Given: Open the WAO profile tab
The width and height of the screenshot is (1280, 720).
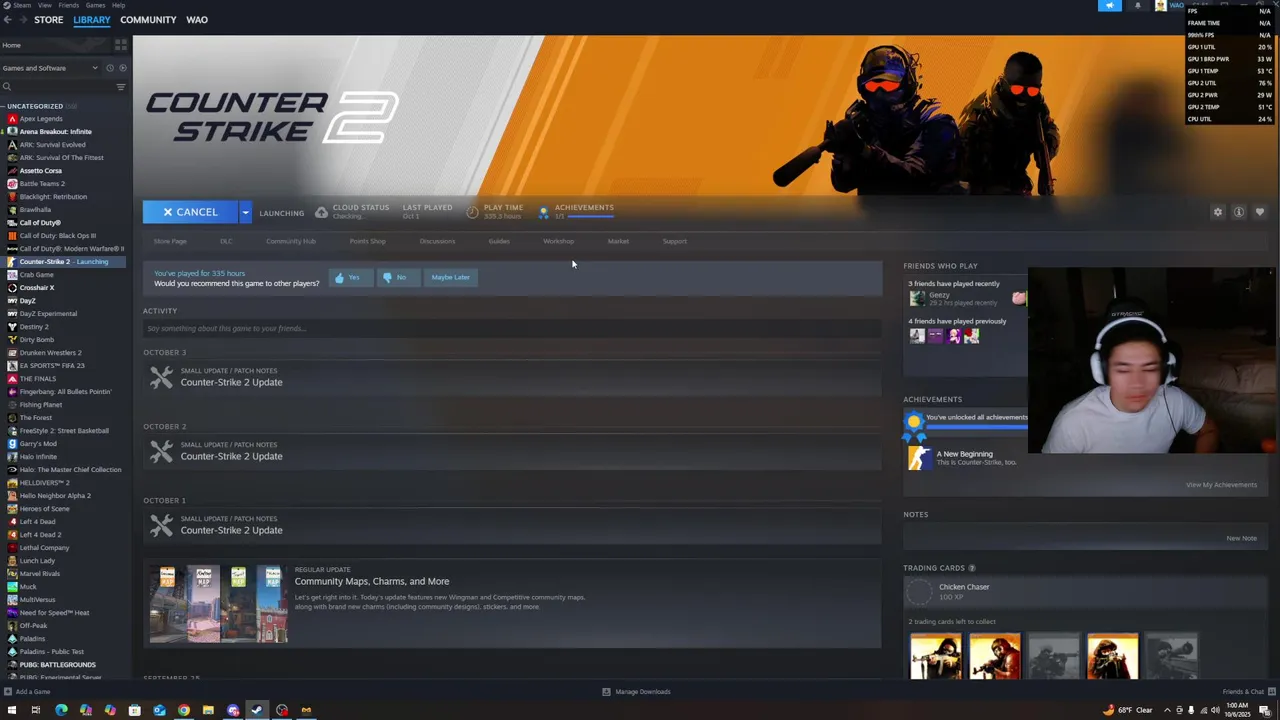Looking at the screenshot, I should click(197, 20).
